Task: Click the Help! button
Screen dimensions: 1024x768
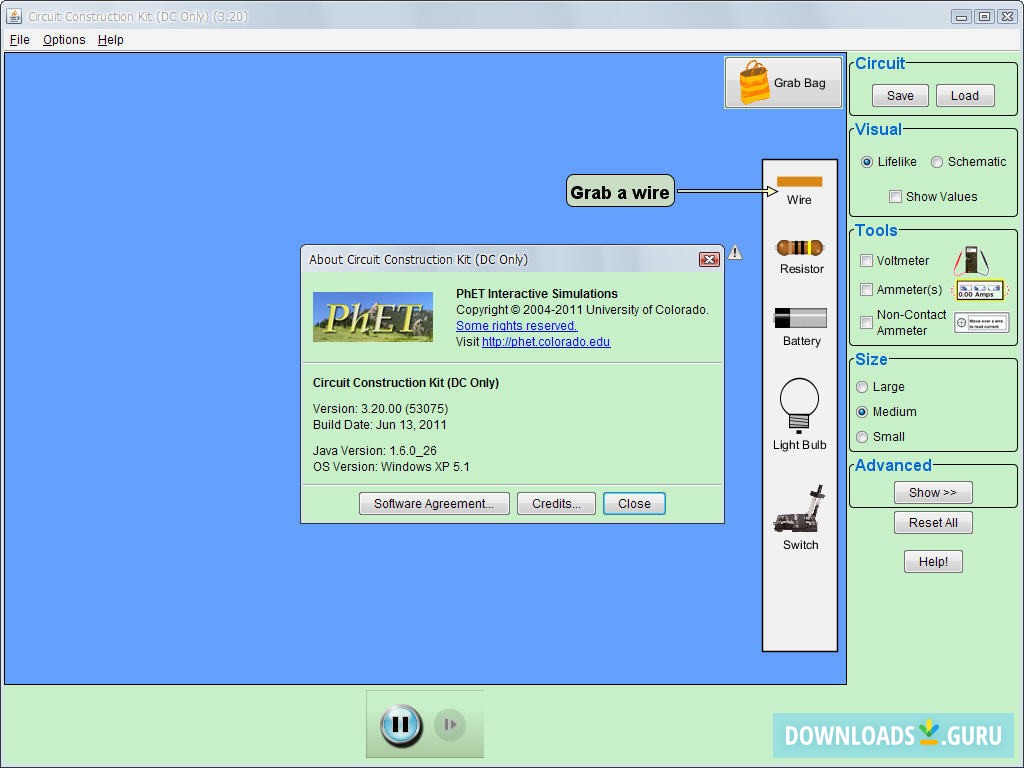Action: [933, 562]
